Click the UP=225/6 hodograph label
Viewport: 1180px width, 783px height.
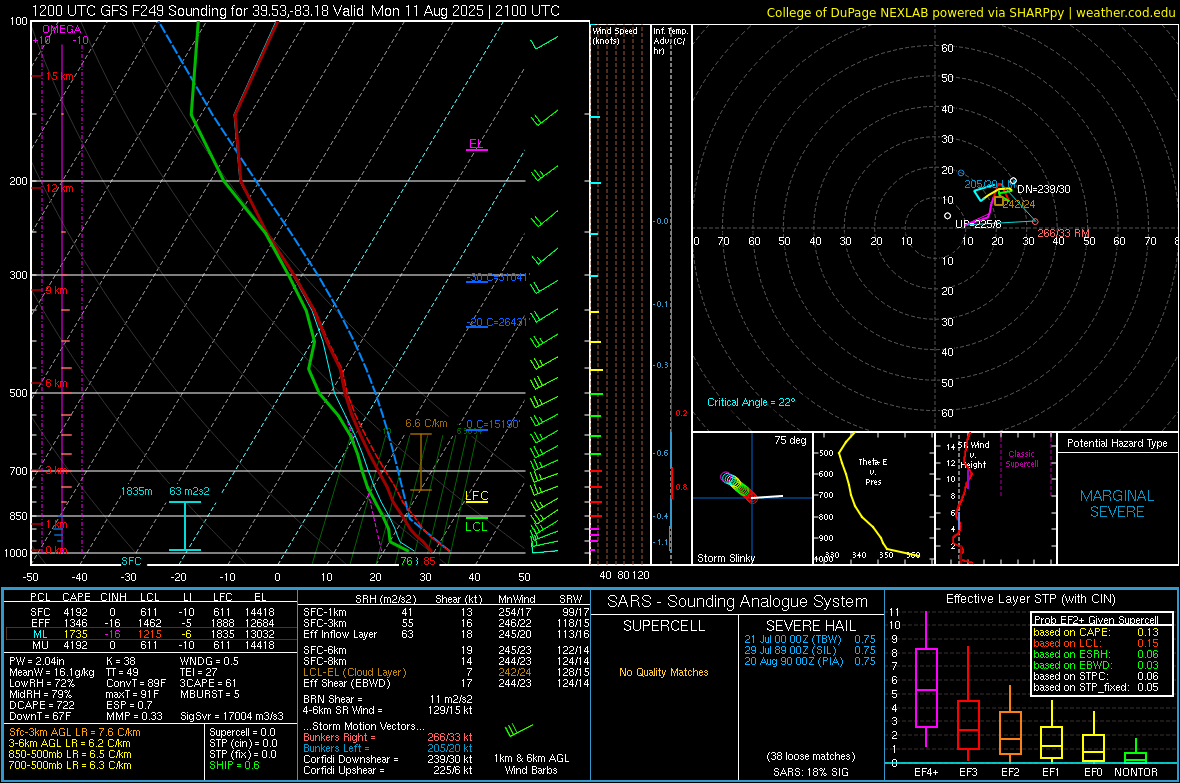[978, 224]
